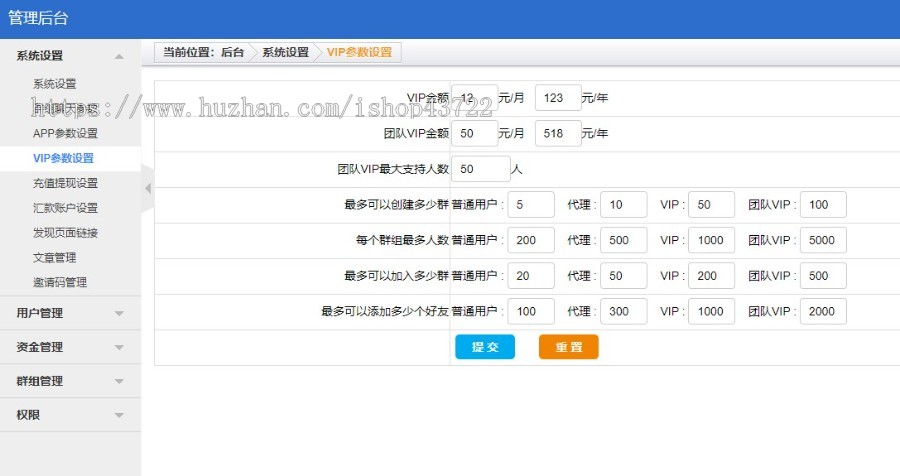Image resolution: width=900 pixels, height=476 pixels.
Task: Collapse sidebar with the left arrow handle
Action: pos(148,188)
